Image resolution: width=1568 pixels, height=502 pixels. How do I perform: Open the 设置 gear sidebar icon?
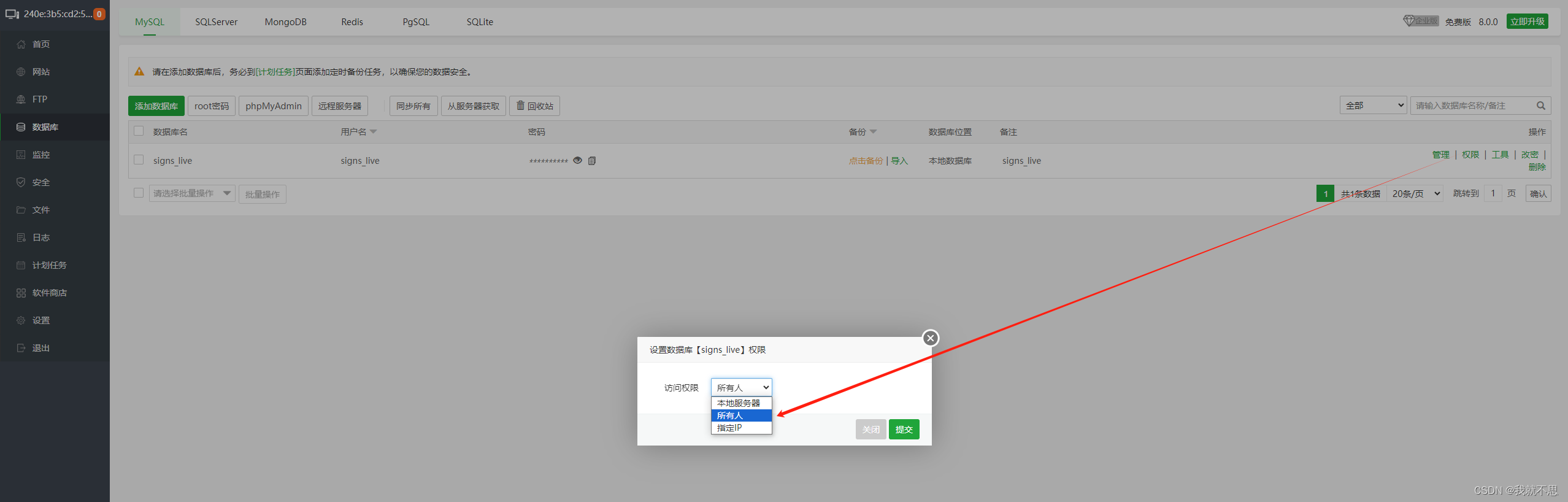(x=21, y=320)
